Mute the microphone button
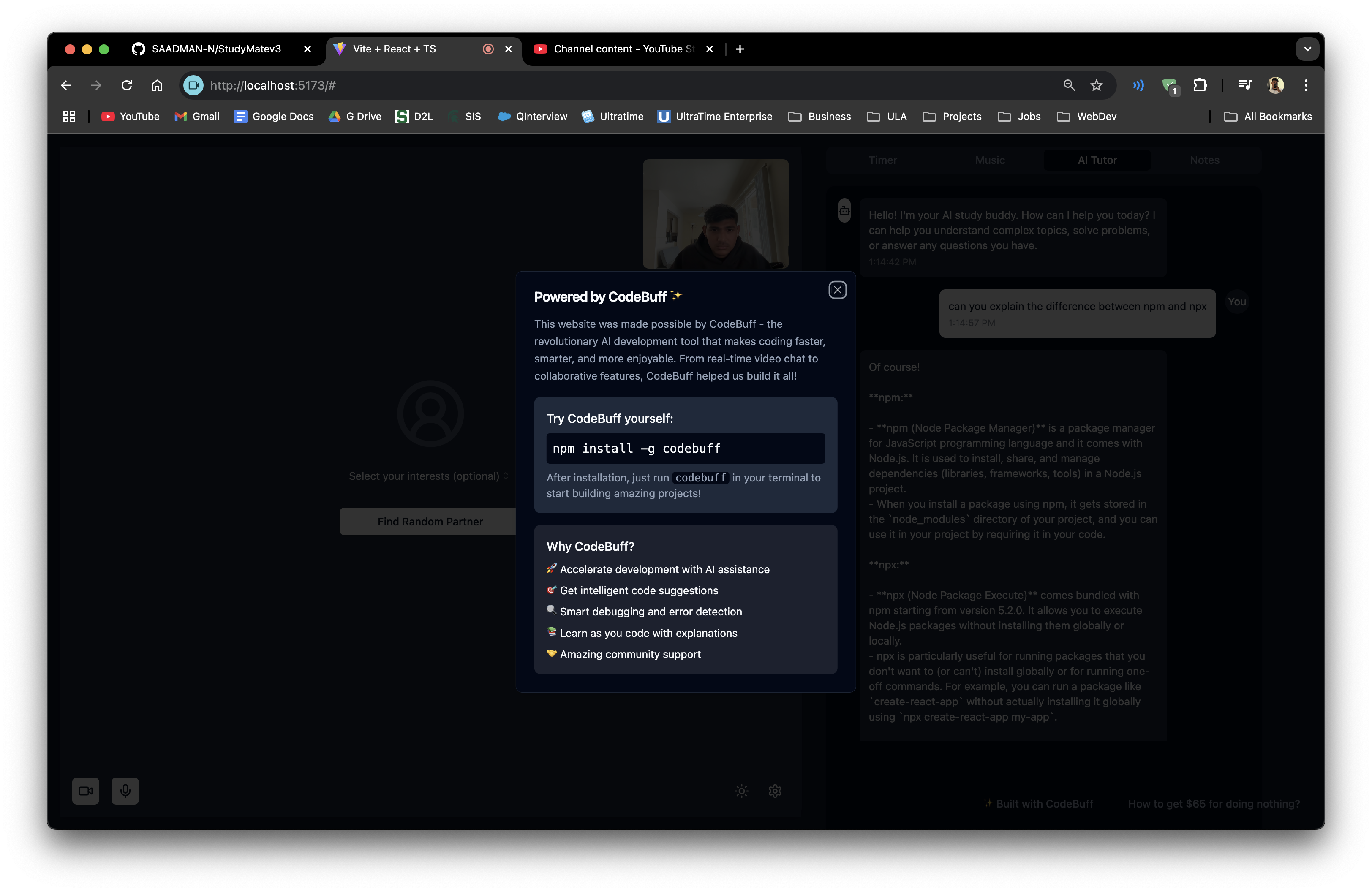This screenshot has width=1372, height=892. (125, 791)
